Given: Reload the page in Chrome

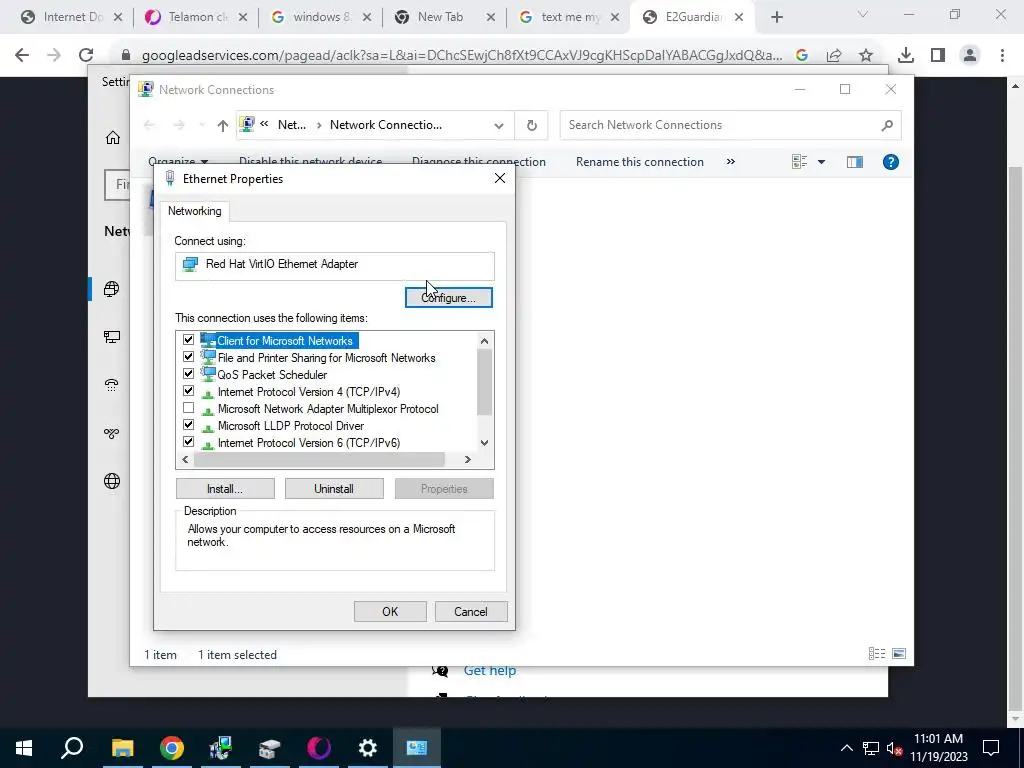Looking at the screenshot, I should (86, 56).
